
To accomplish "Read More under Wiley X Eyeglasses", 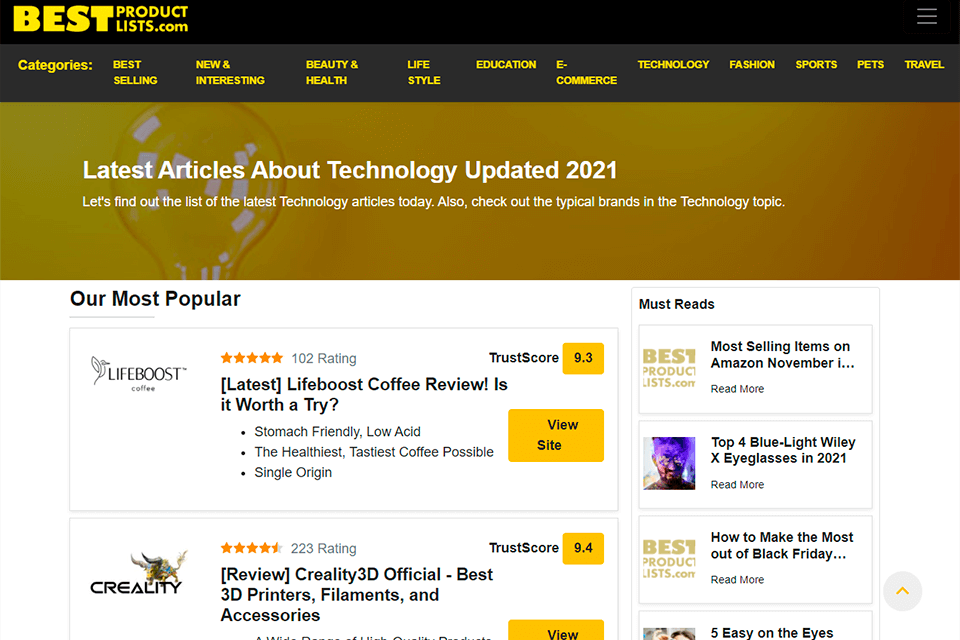I will (737, 484).
